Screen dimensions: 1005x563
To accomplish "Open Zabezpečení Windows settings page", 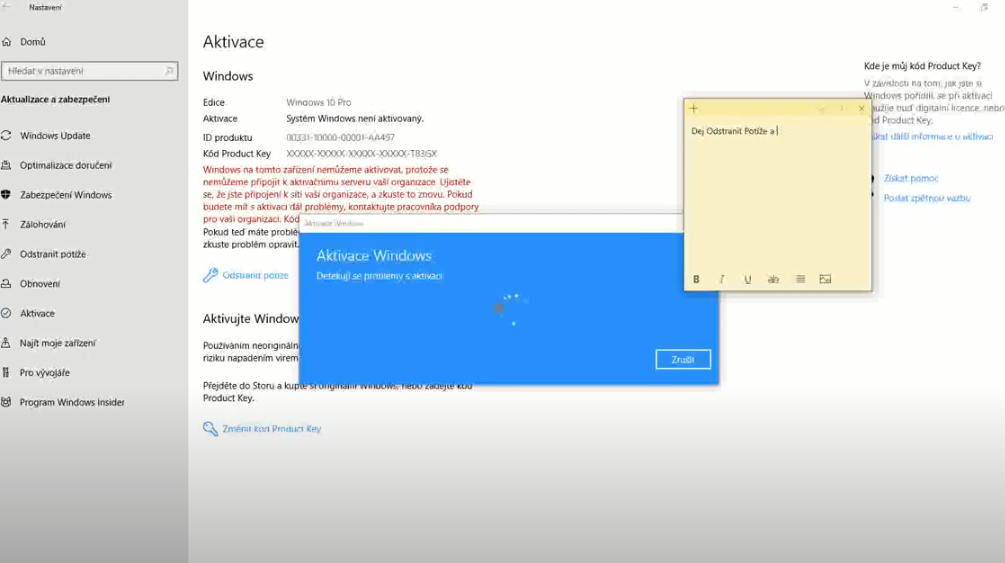I will click(65, 194).
